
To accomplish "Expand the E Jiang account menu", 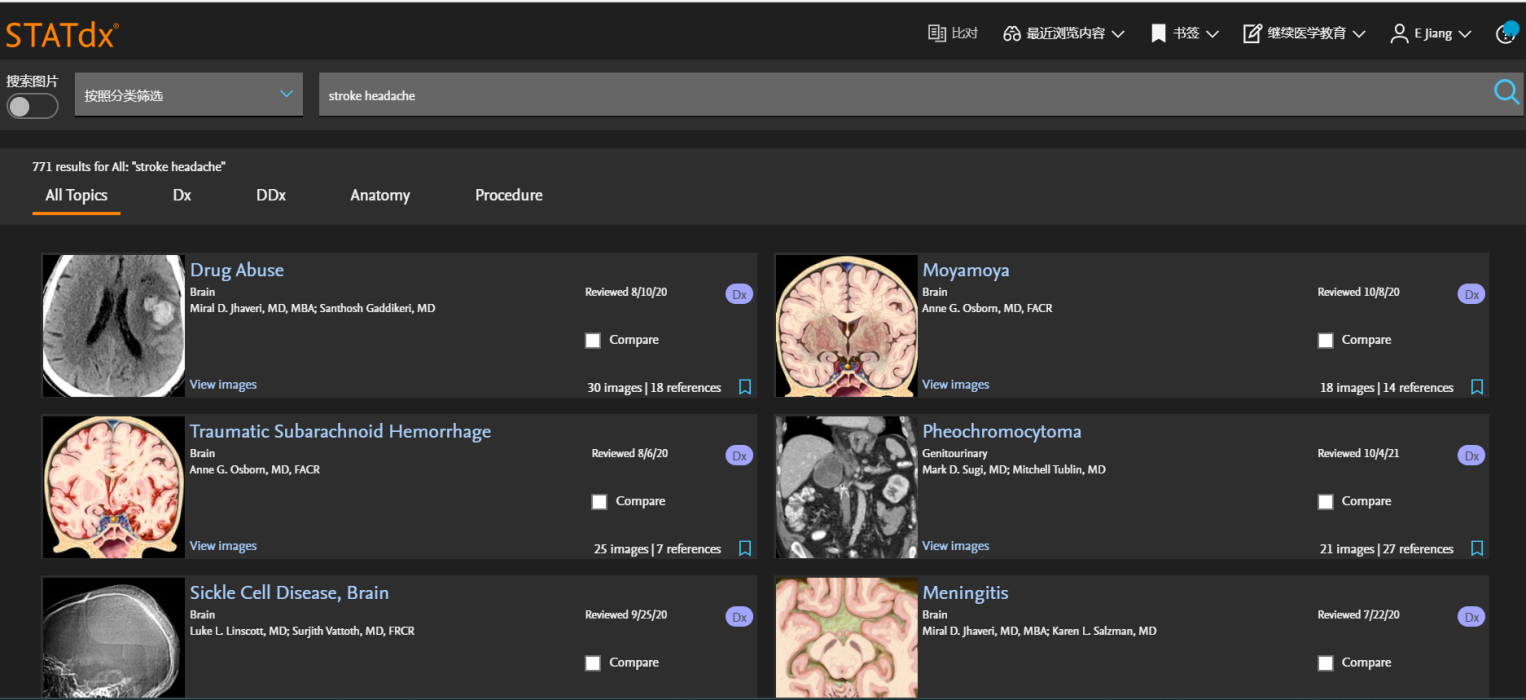I will pyautogui.click(x=1430, y=34).
